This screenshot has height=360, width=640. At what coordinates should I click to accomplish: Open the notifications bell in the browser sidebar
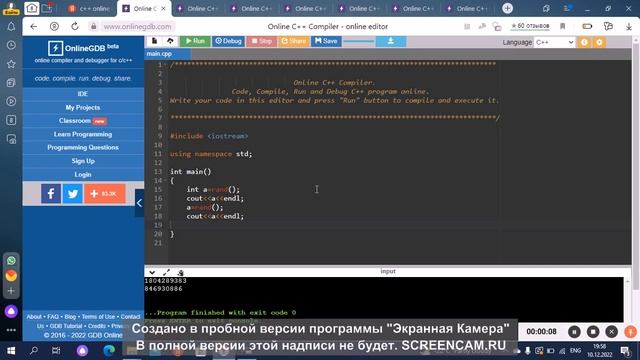[x=11, y=27]
